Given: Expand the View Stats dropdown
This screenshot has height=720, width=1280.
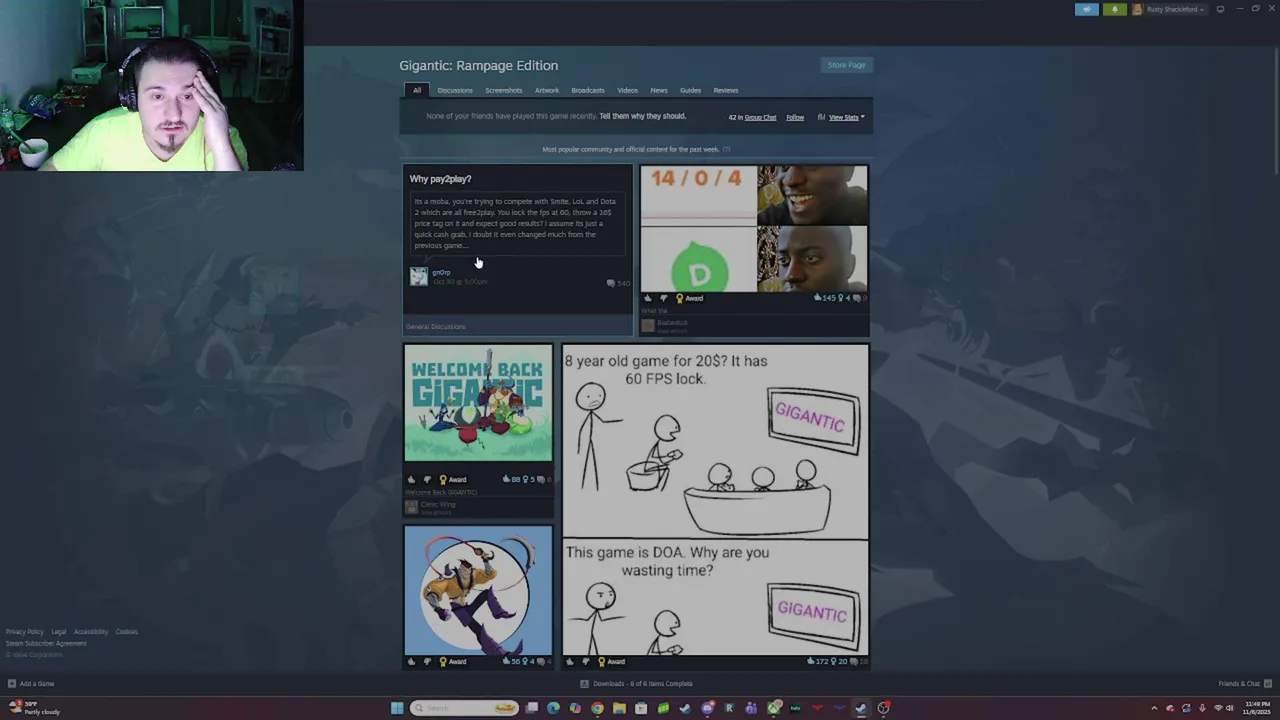Looking at the screenshot, I should click(846, 117).
